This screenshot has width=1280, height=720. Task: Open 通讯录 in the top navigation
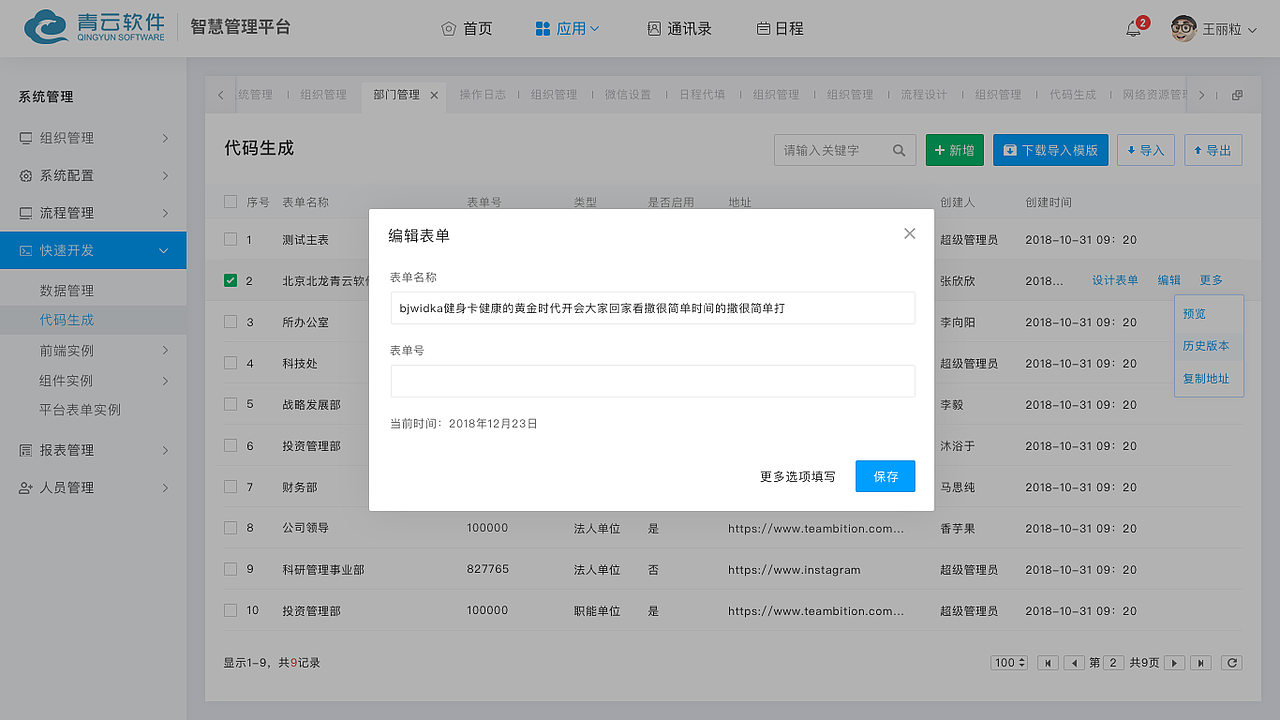(x=680, y=29)
